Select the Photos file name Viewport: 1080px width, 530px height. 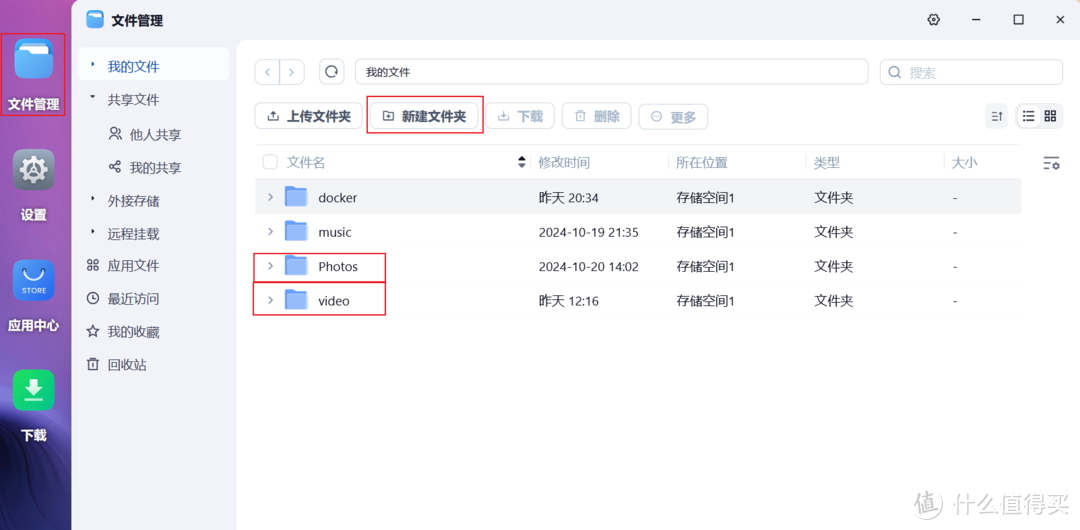click(338, 266)
